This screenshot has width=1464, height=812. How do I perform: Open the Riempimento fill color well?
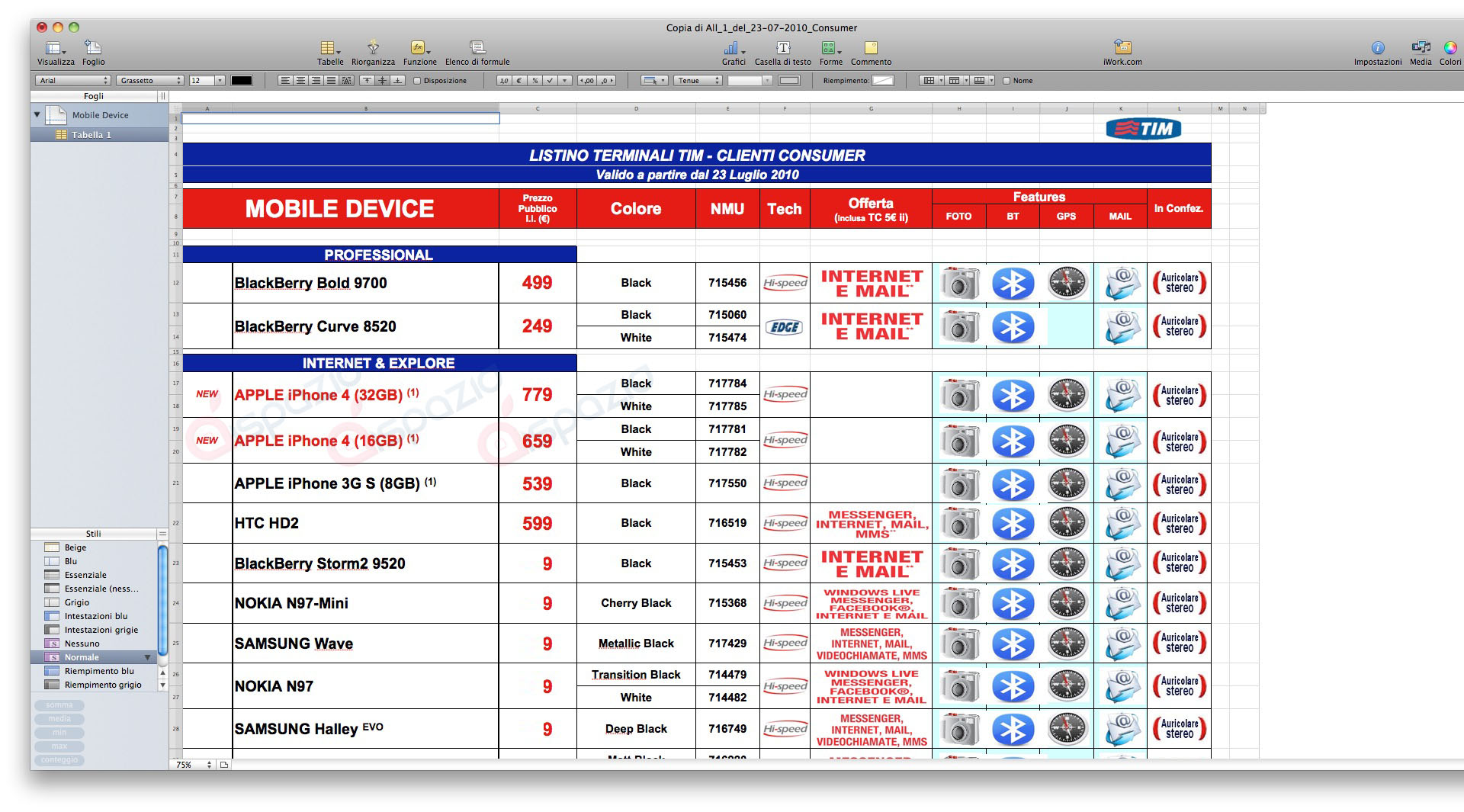point(883,80)
